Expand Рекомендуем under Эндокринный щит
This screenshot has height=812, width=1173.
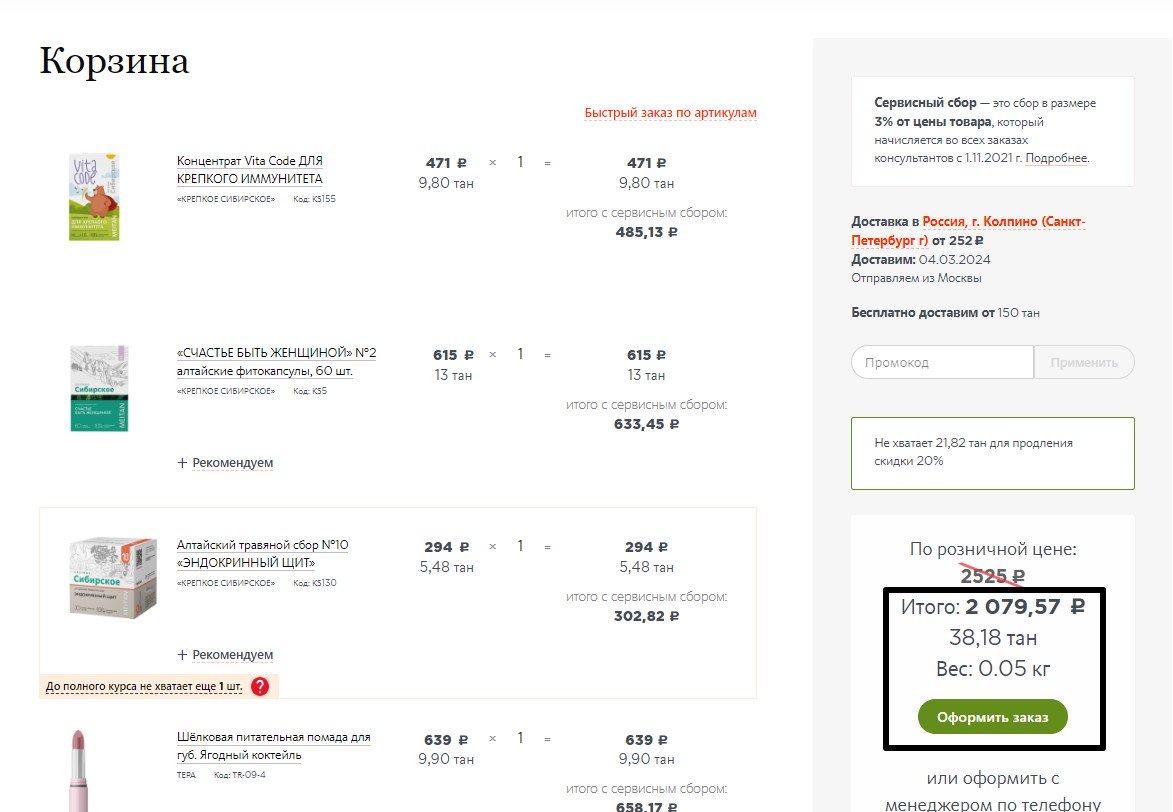[x=225, y=655]
